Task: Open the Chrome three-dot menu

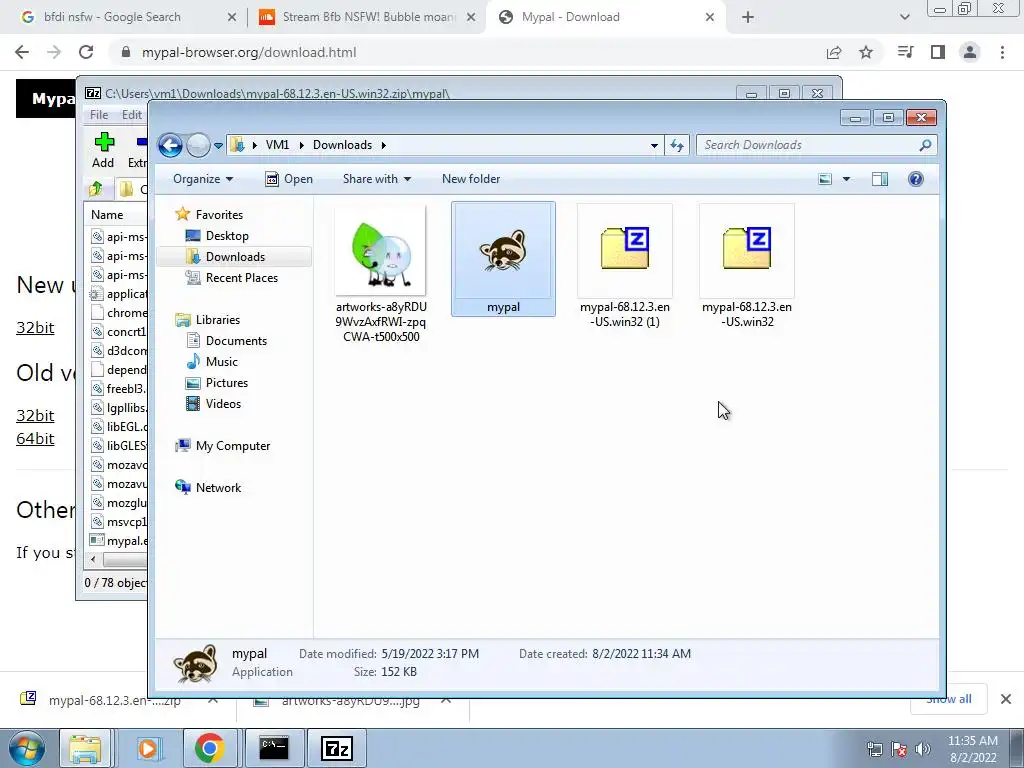Action: tap(1002, 52)
